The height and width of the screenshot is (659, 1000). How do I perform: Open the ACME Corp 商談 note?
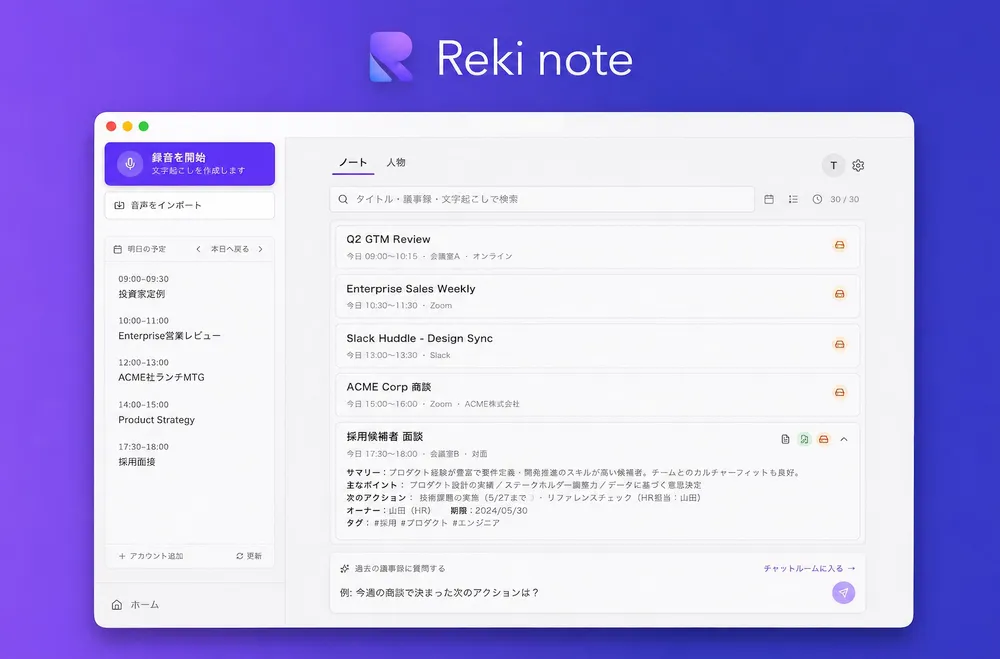pyautogui.click(x=598, y=395)
